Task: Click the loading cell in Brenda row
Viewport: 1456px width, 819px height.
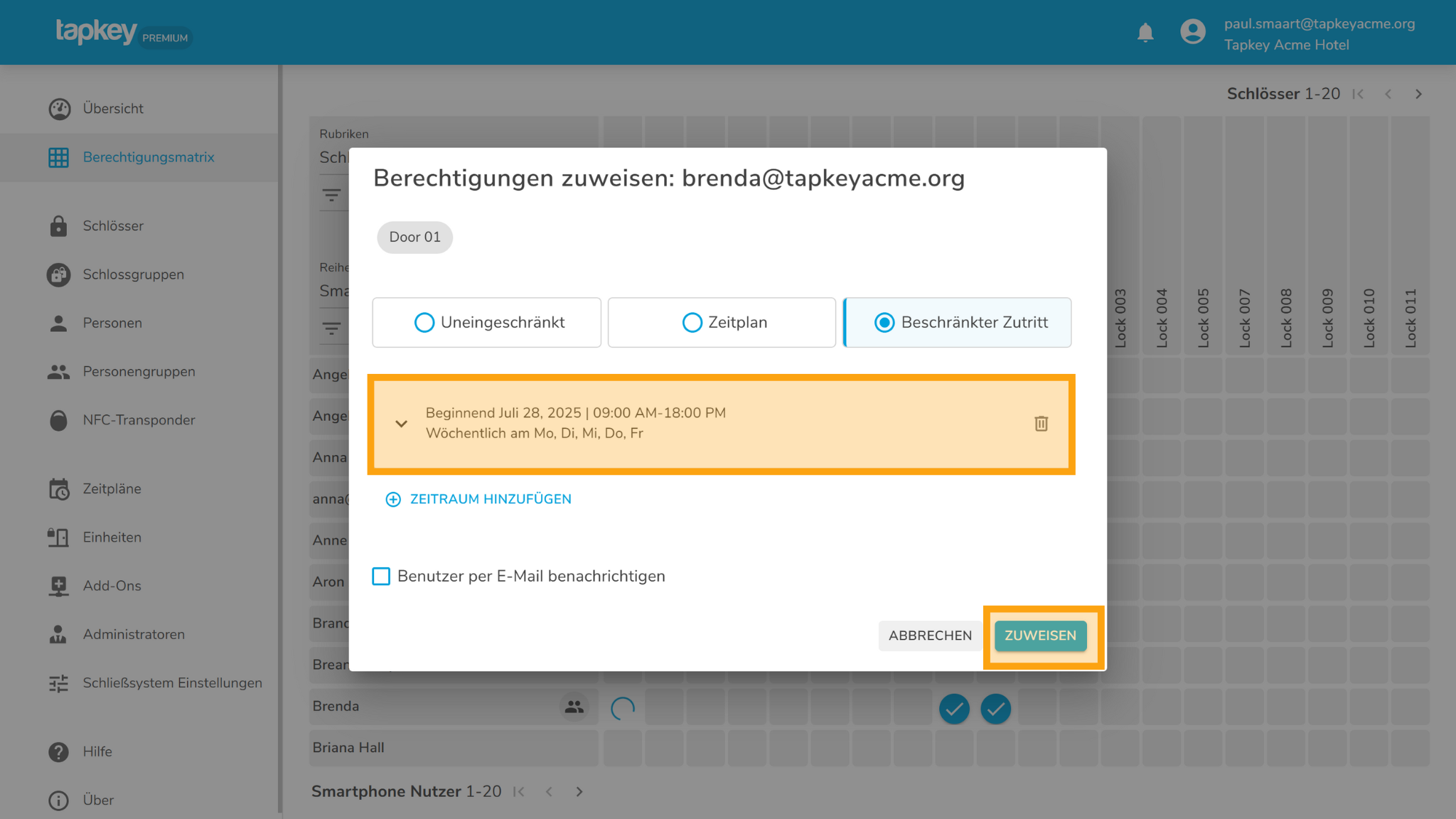Action: [x=623, y=708]
